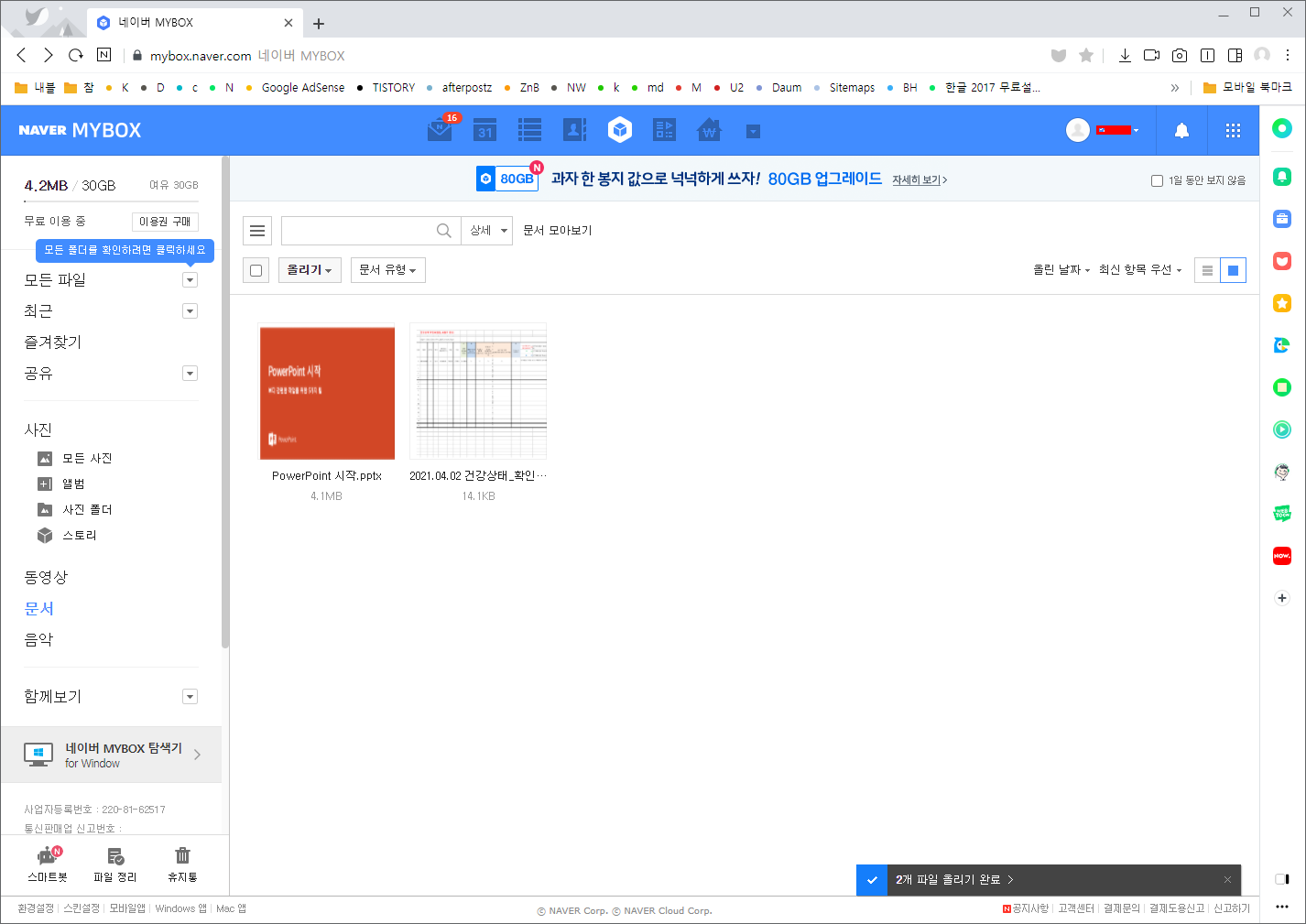Viewport: 1306px width, 924px height.
Task: Open 모든 사진 in sidebar
Action: point(87,458)
